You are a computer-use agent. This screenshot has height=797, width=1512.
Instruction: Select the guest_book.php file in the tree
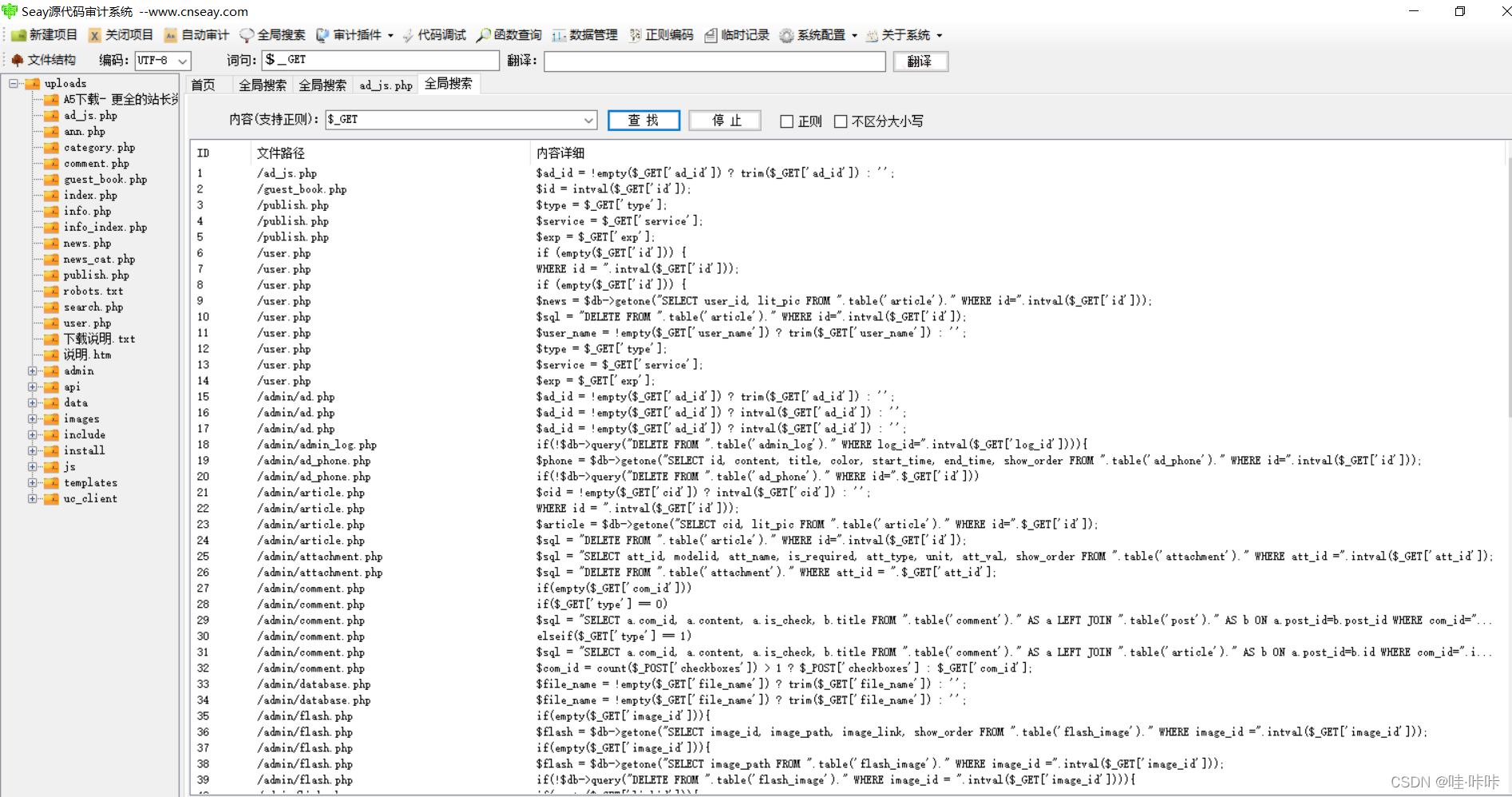(105, 180)
